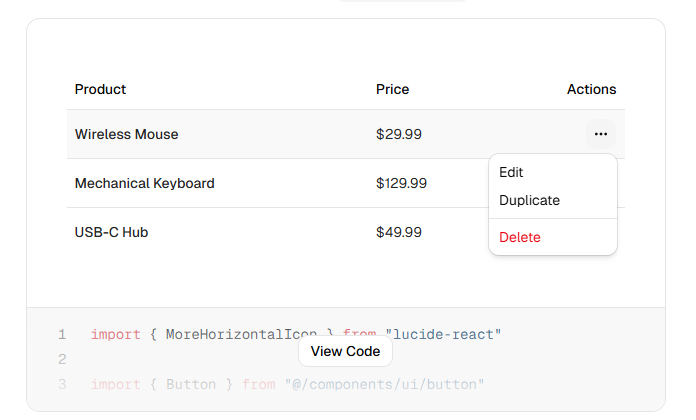Click the Price column header

pyautogui.click(x=392, y=89)
